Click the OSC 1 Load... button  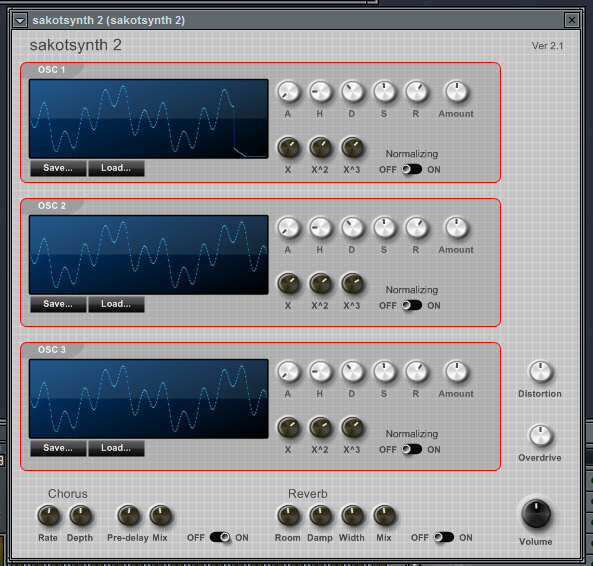(116, 168)
